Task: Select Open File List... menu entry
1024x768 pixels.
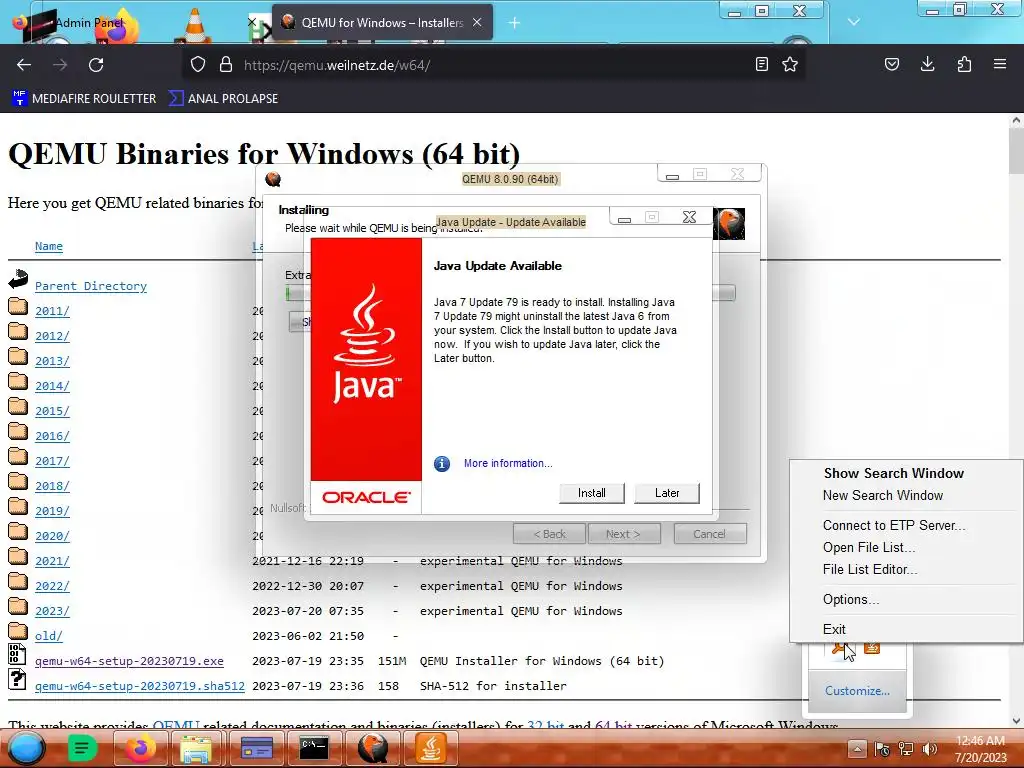Action: pos(869,548)
